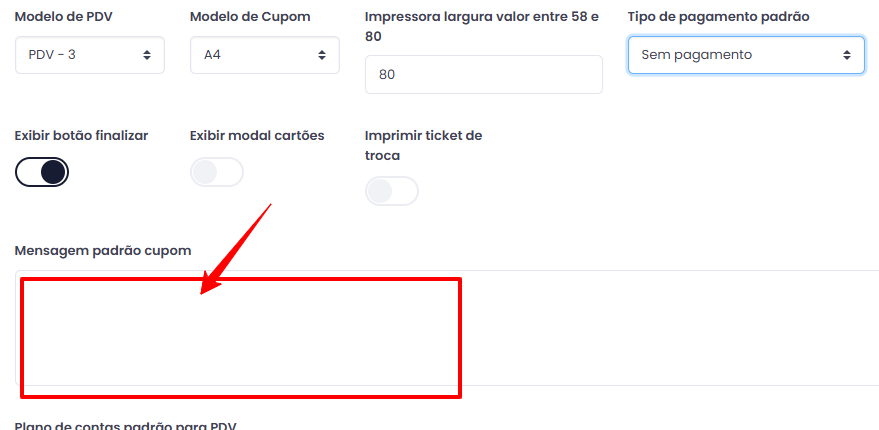Click the Imprimir ticket de troca label
Viewport: 879px width, 430px height.
pyautogui.click(x=423, y=146)
